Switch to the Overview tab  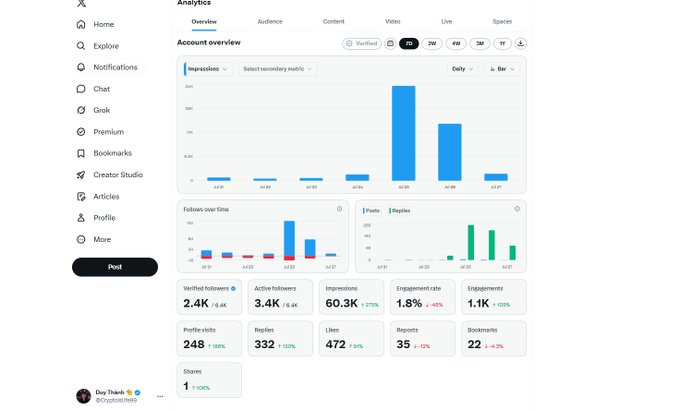pyautogui.click(x=204, y=22)
